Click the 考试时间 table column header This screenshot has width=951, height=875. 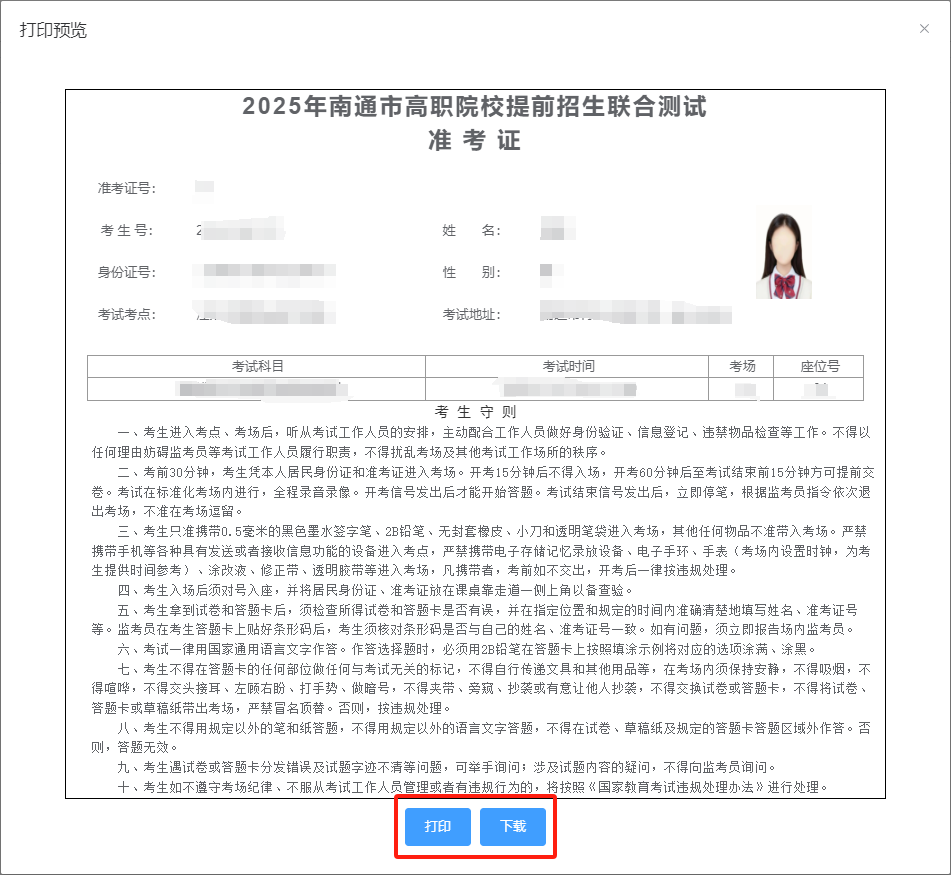coord(568,366)
